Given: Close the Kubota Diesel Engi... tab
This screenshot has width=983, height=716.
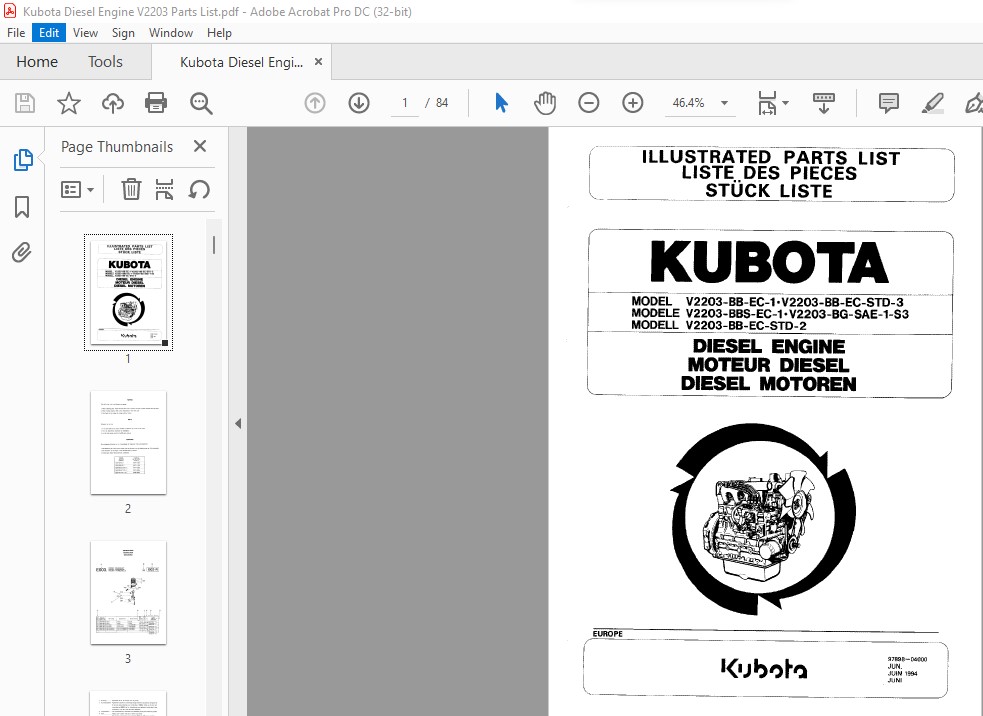Looking at the screenshot, I should 318,61.
